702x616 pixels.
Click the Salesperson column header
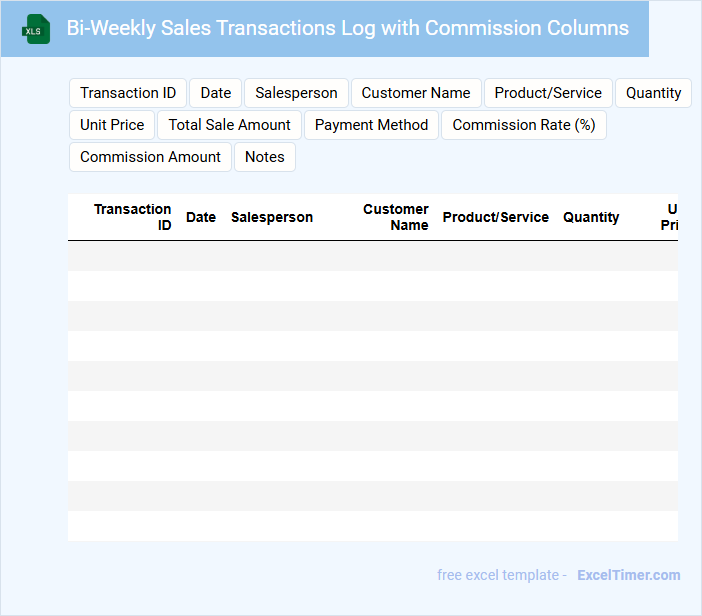pyautogui.click(x=272, y=217)
